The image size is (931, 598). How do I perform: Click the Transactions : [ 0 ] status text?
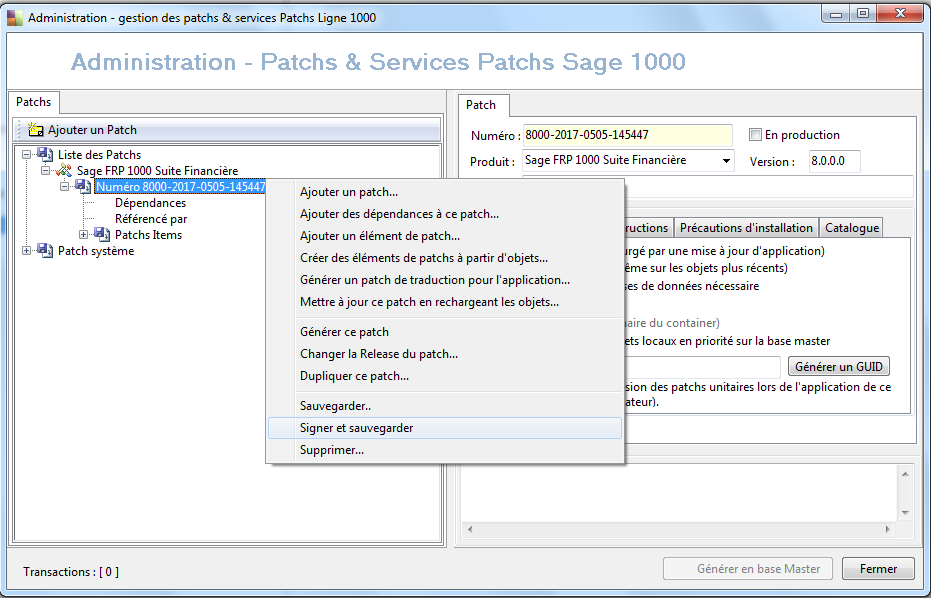click(x=71, y=572)
